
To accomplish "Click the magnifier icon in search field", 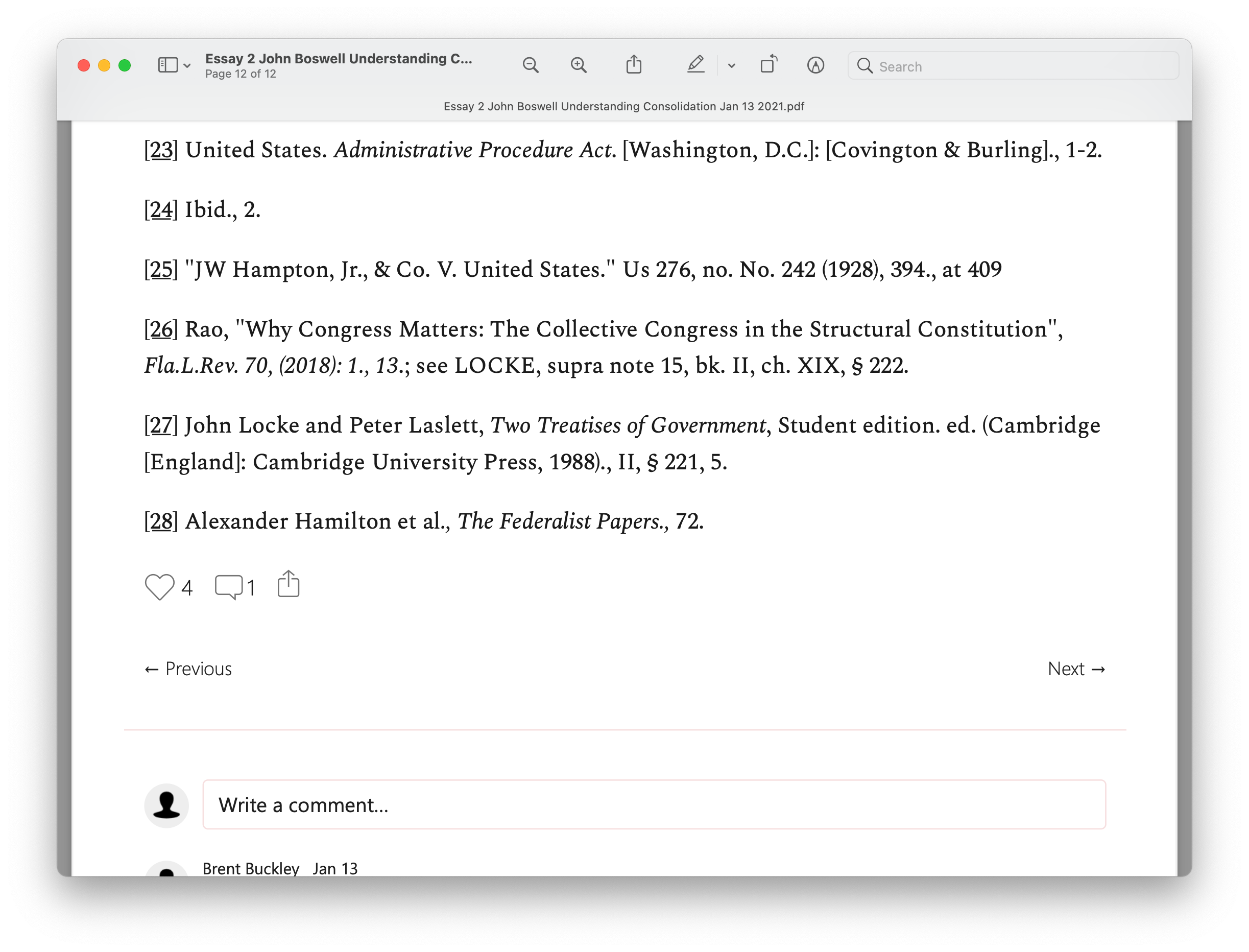I will coord(864,66).
